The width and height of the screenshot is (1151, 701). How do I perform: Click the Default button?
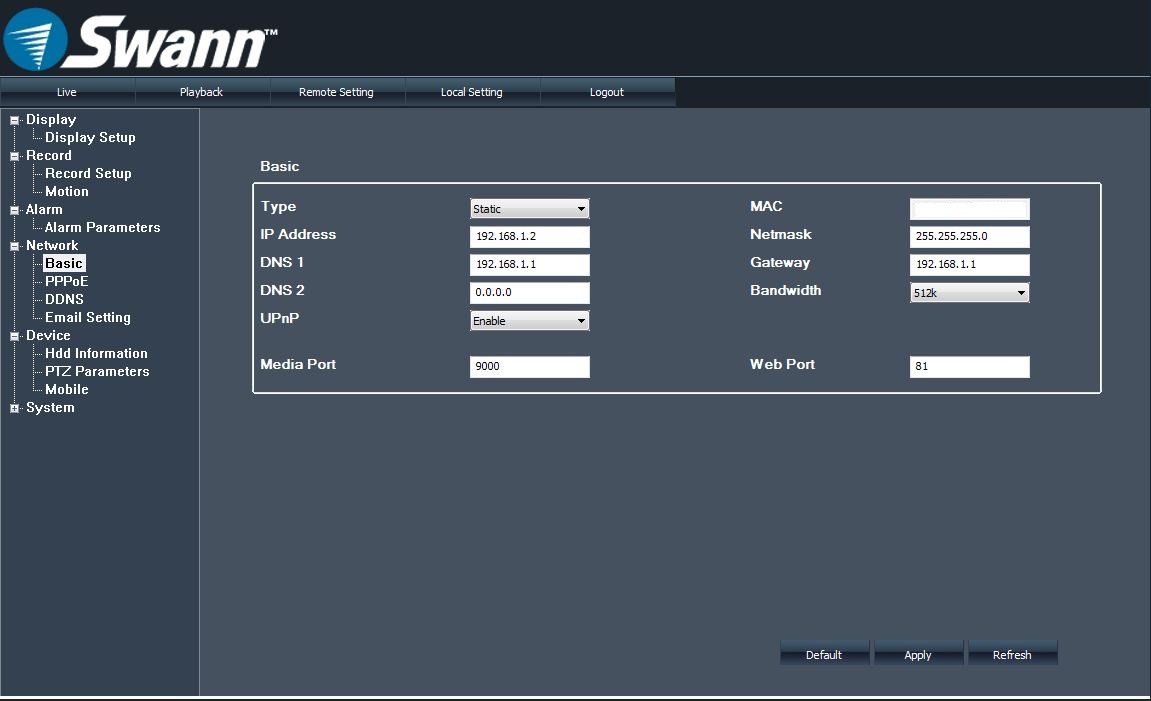coord(824,654)
